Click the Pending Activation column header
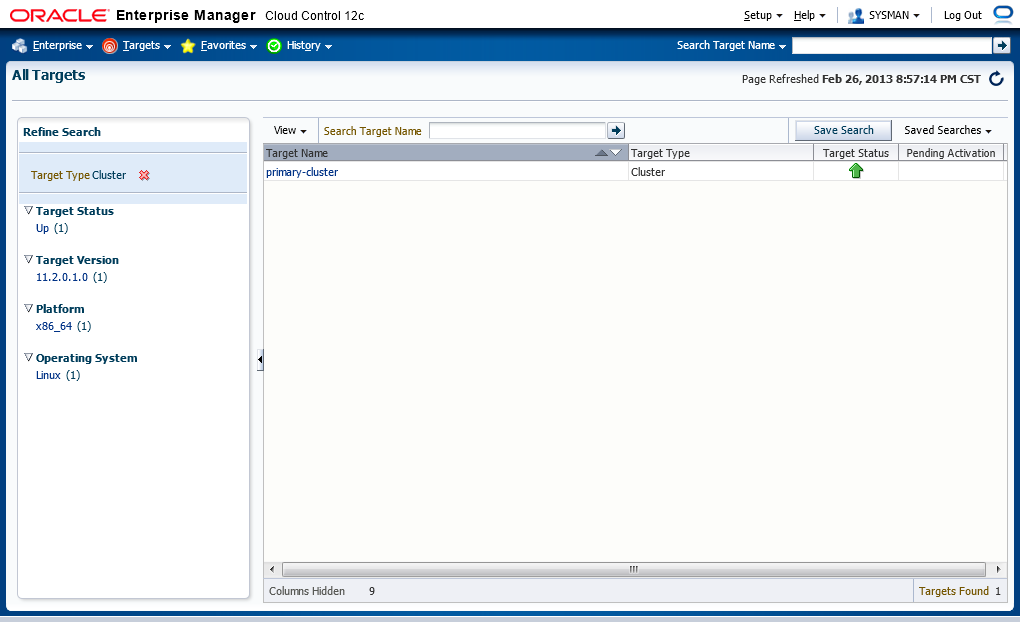The width and height of the screenshot is (1020, 622). click(x=950, y=153)
